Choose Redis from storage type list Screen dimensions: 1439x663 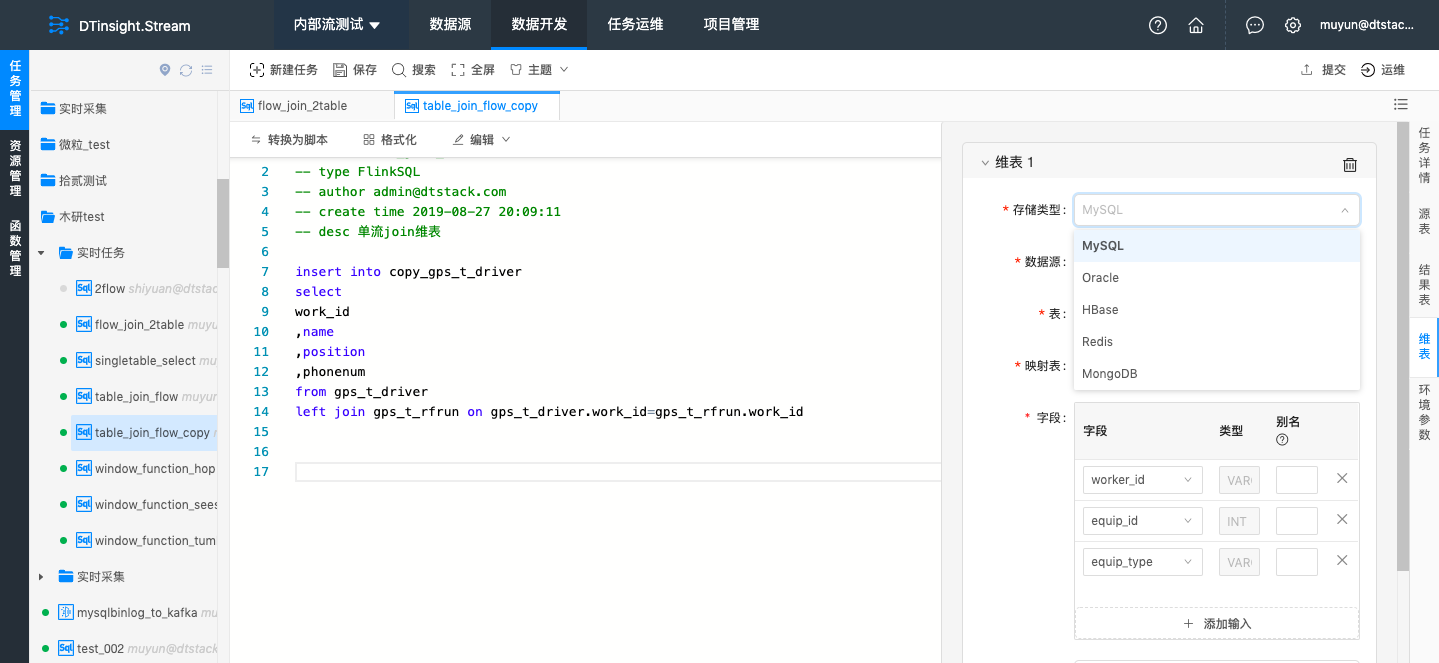click(x=1216, y=342)
